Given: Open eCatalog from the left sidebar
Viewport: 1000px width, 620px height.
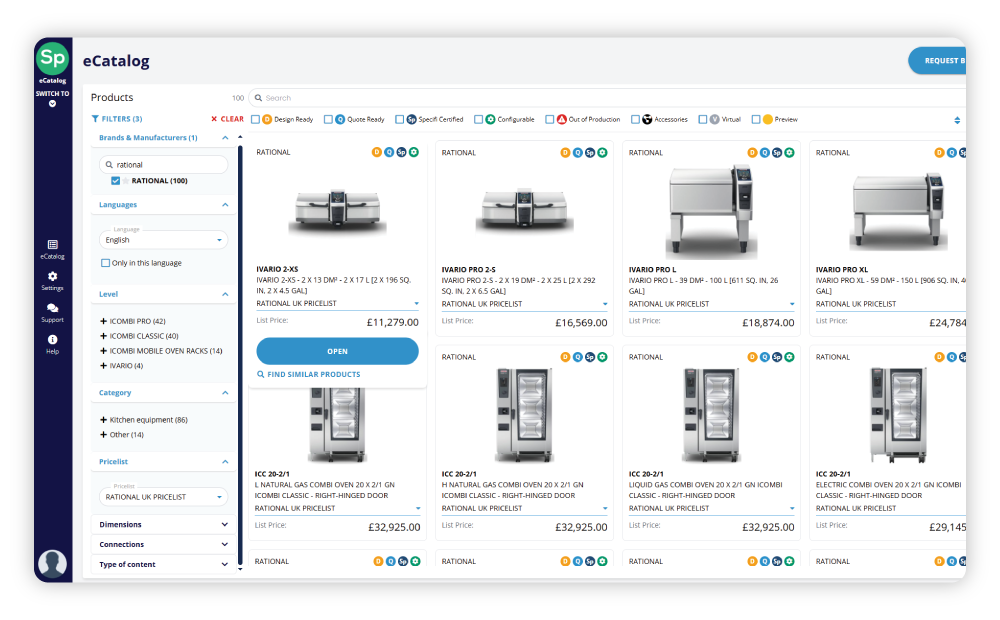Looking at the screenshot, I should click(x=52, y=249).
